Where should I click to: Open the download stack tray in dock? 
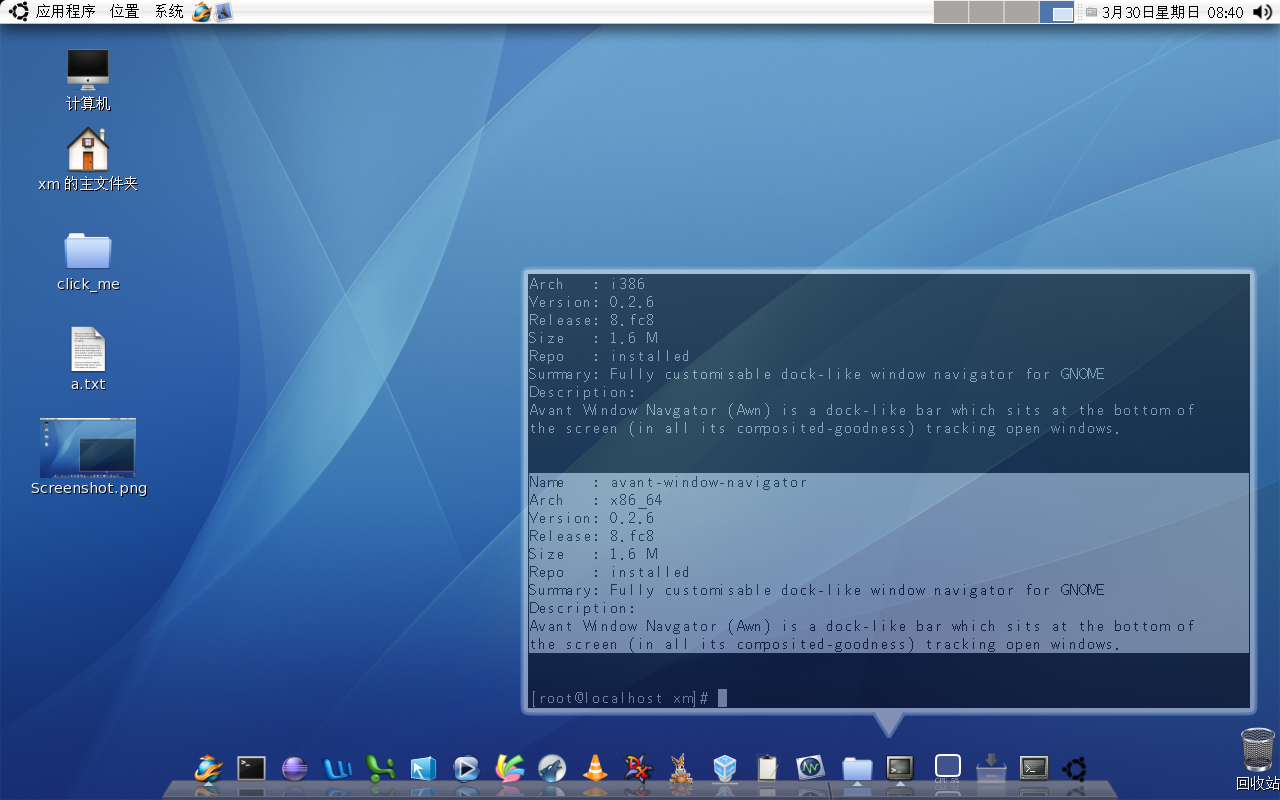point(991,768)
